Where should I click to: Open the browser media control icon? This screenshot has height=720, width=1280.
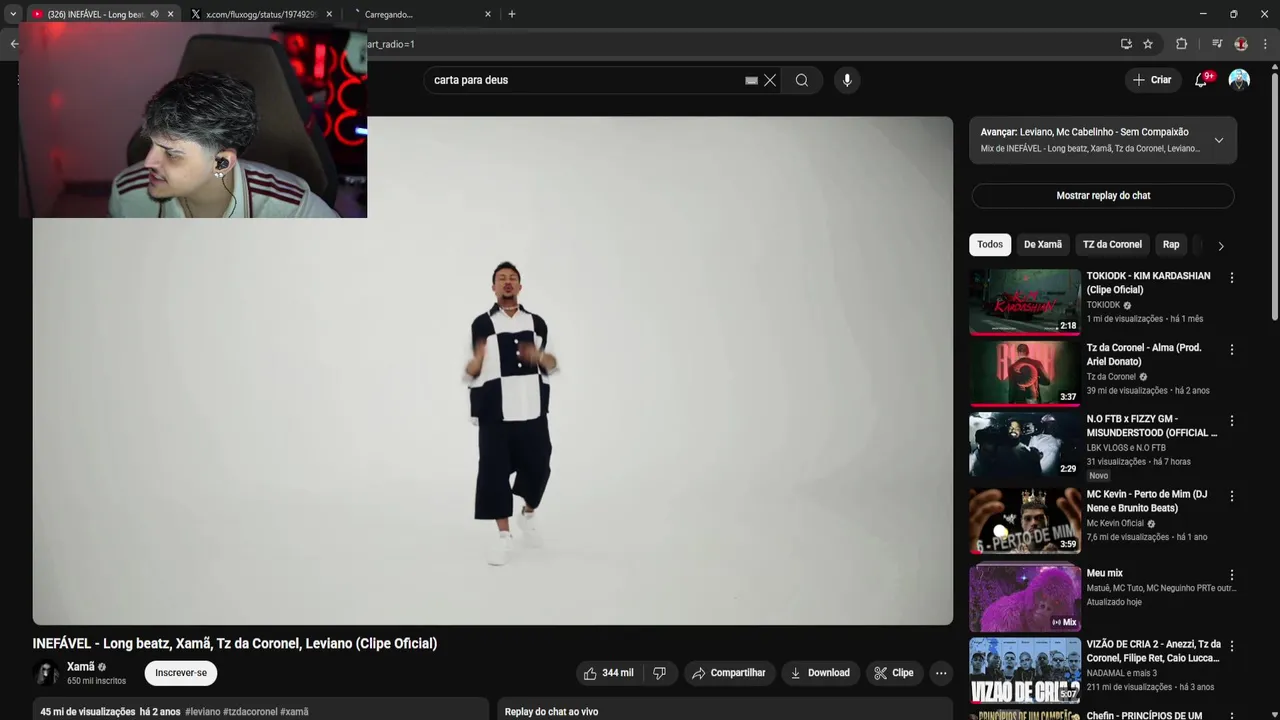pyautogui.click(x=1216, y=44)
